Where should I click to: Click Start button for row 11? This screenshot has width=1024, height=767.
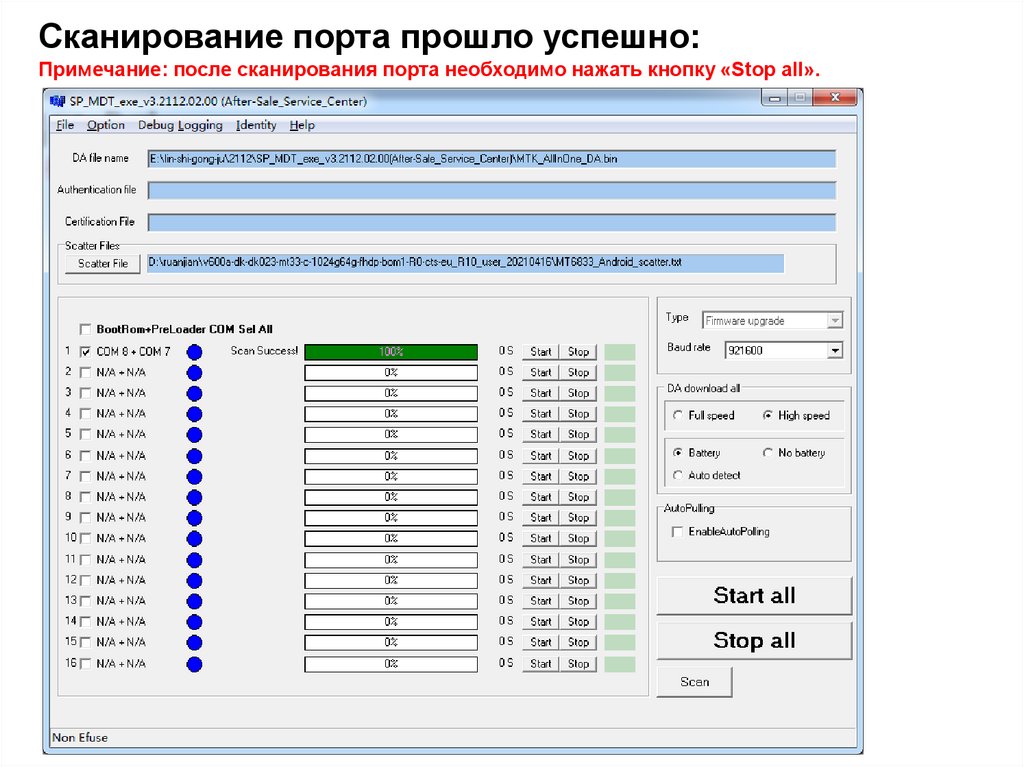coord(541,560)
